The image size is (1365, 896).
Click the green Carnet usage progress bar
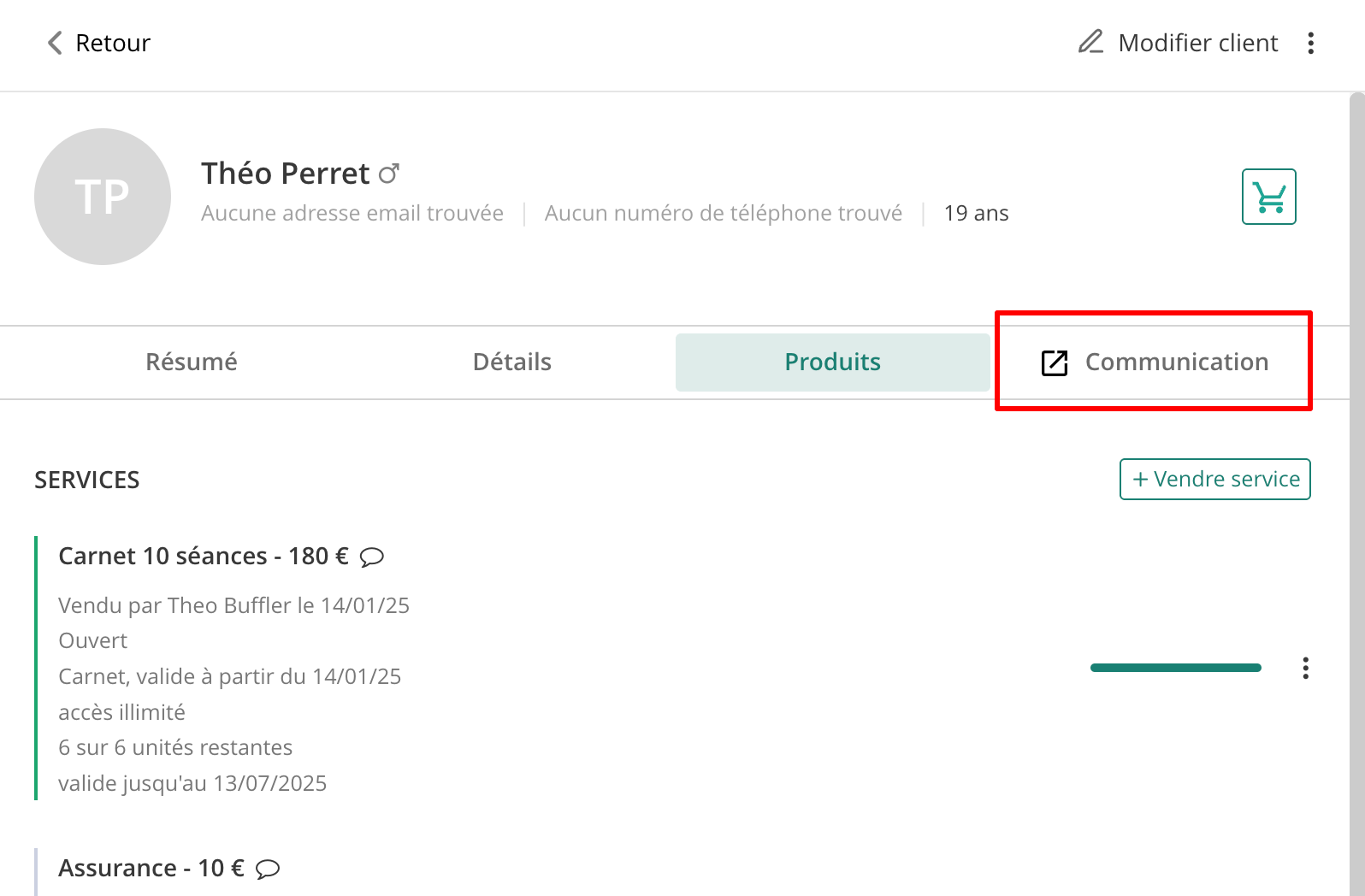coord(1176,668)
